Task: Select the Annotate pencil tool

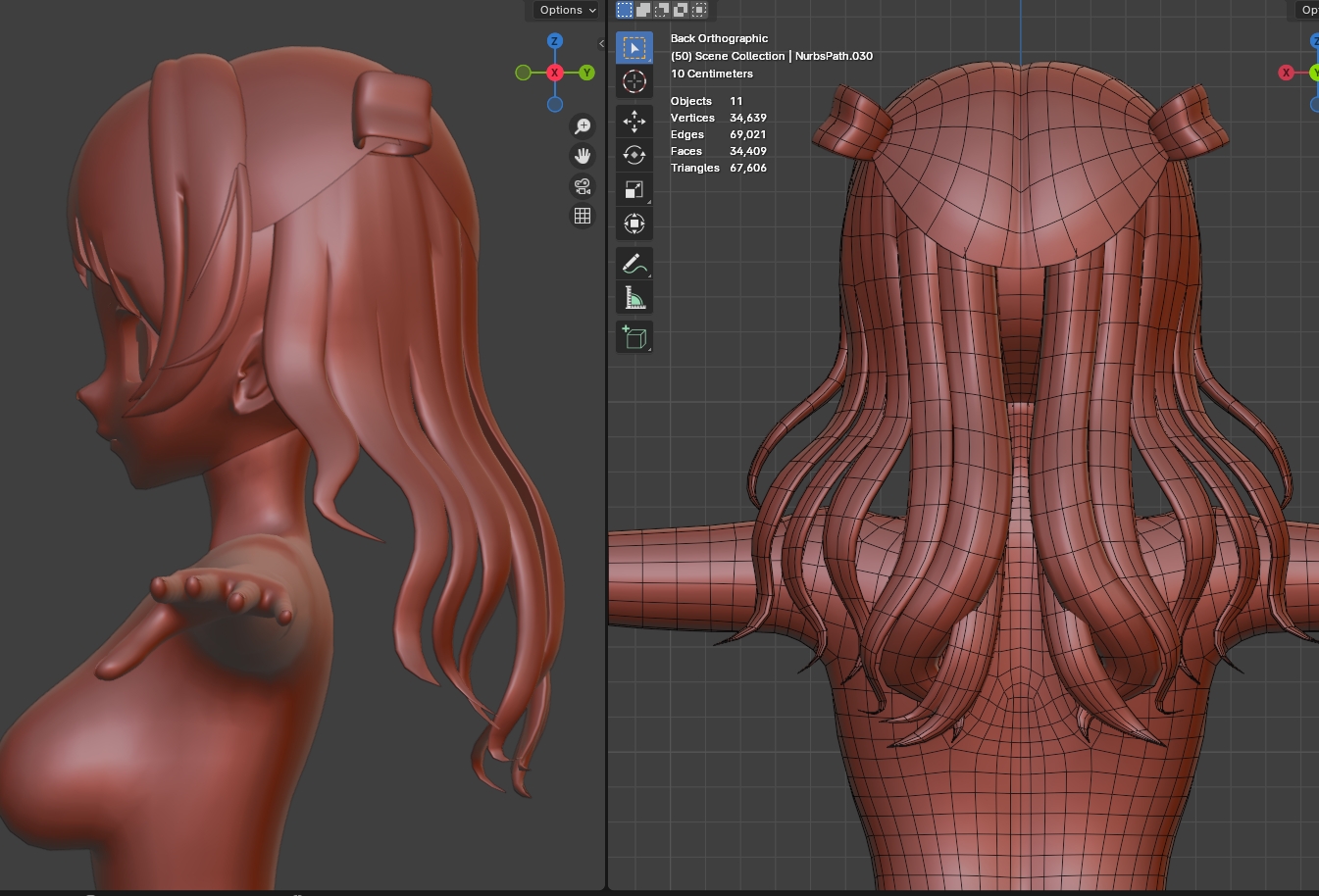Action: 634,264
